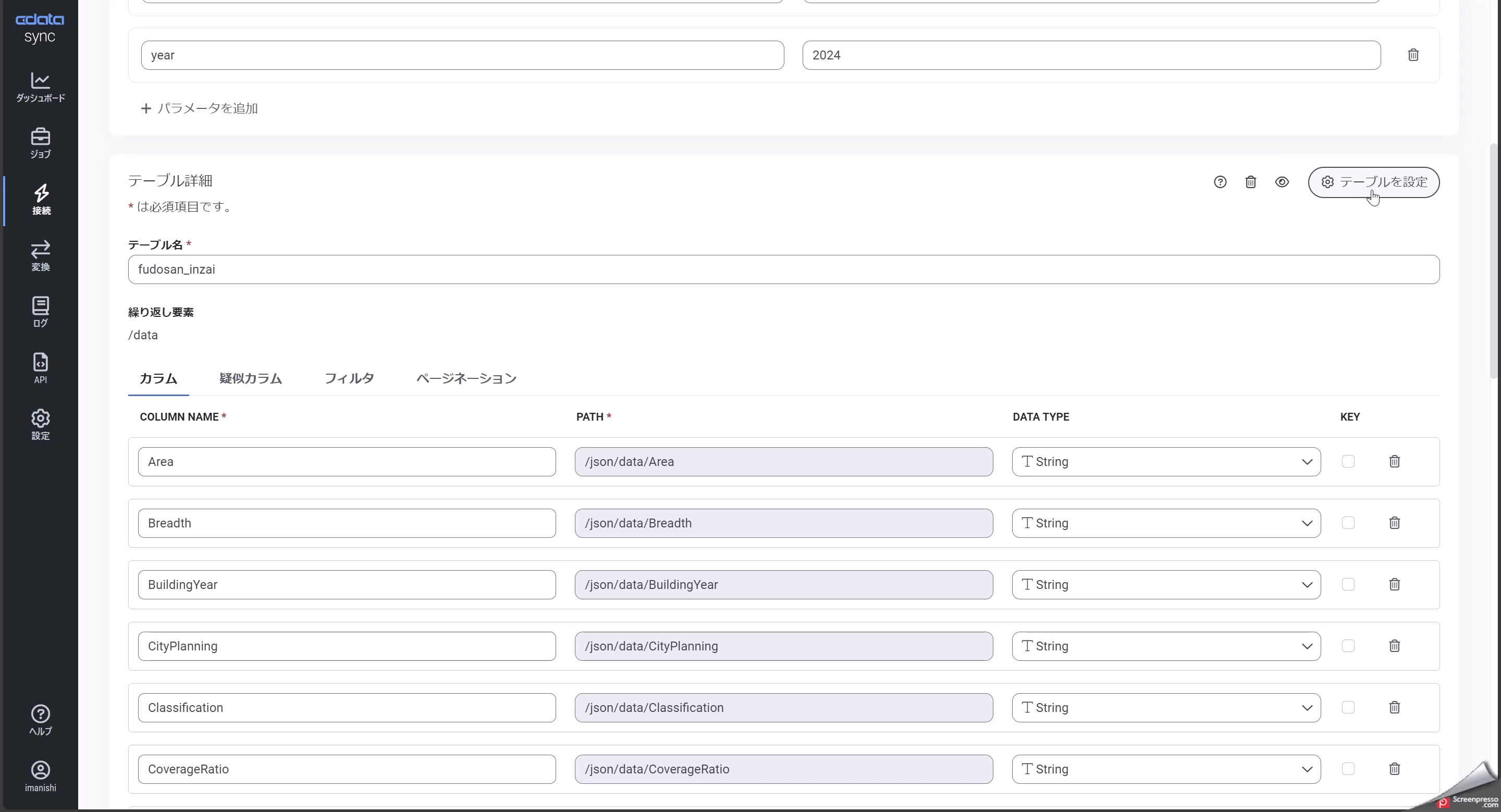
Task: Open the Logs sidebar icon
Action: 40,312
